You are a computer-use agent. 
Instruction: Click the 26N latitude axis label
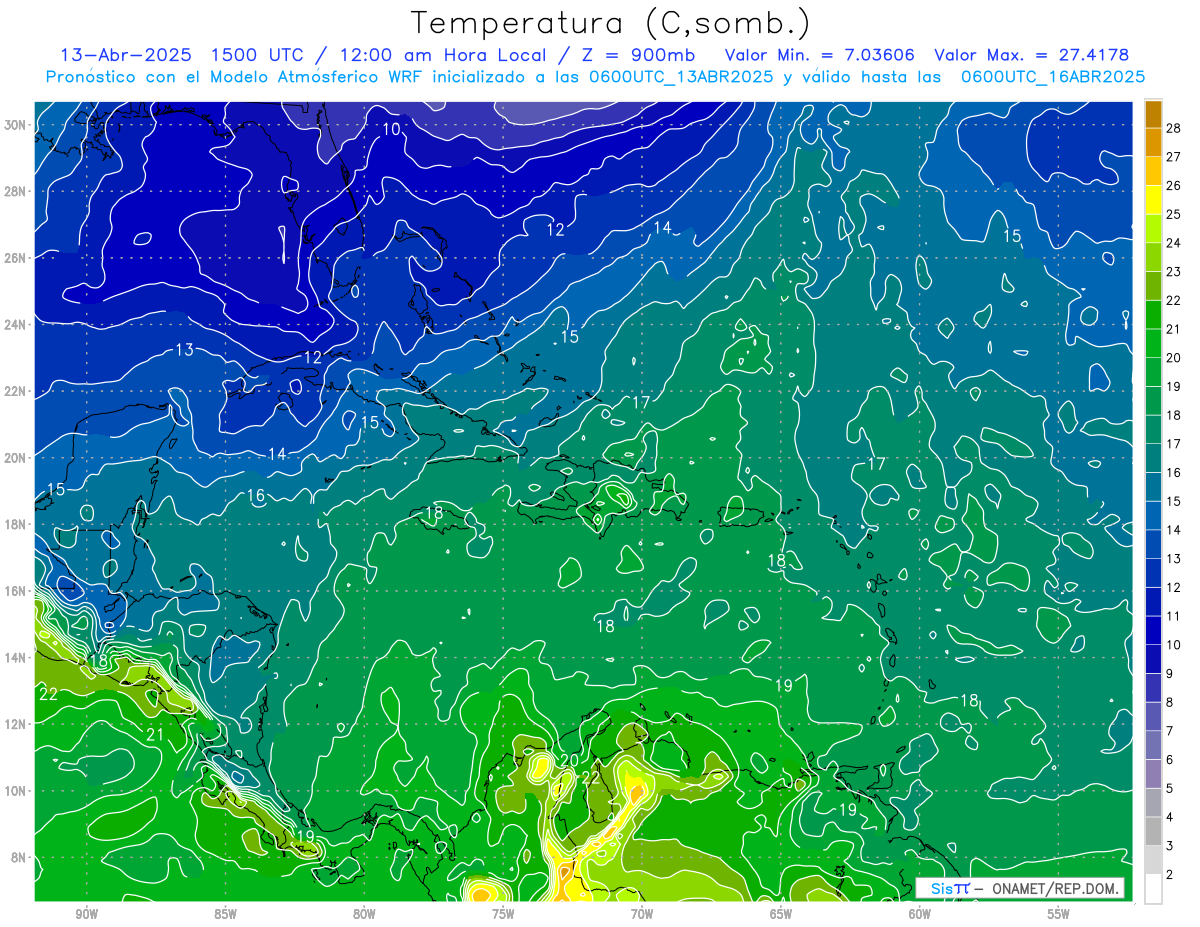(16, 258)
